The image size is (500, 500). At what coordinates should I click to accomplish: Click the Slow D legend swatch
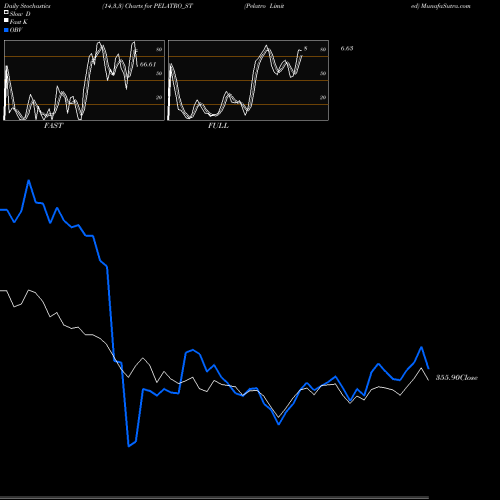click(6, 13)
